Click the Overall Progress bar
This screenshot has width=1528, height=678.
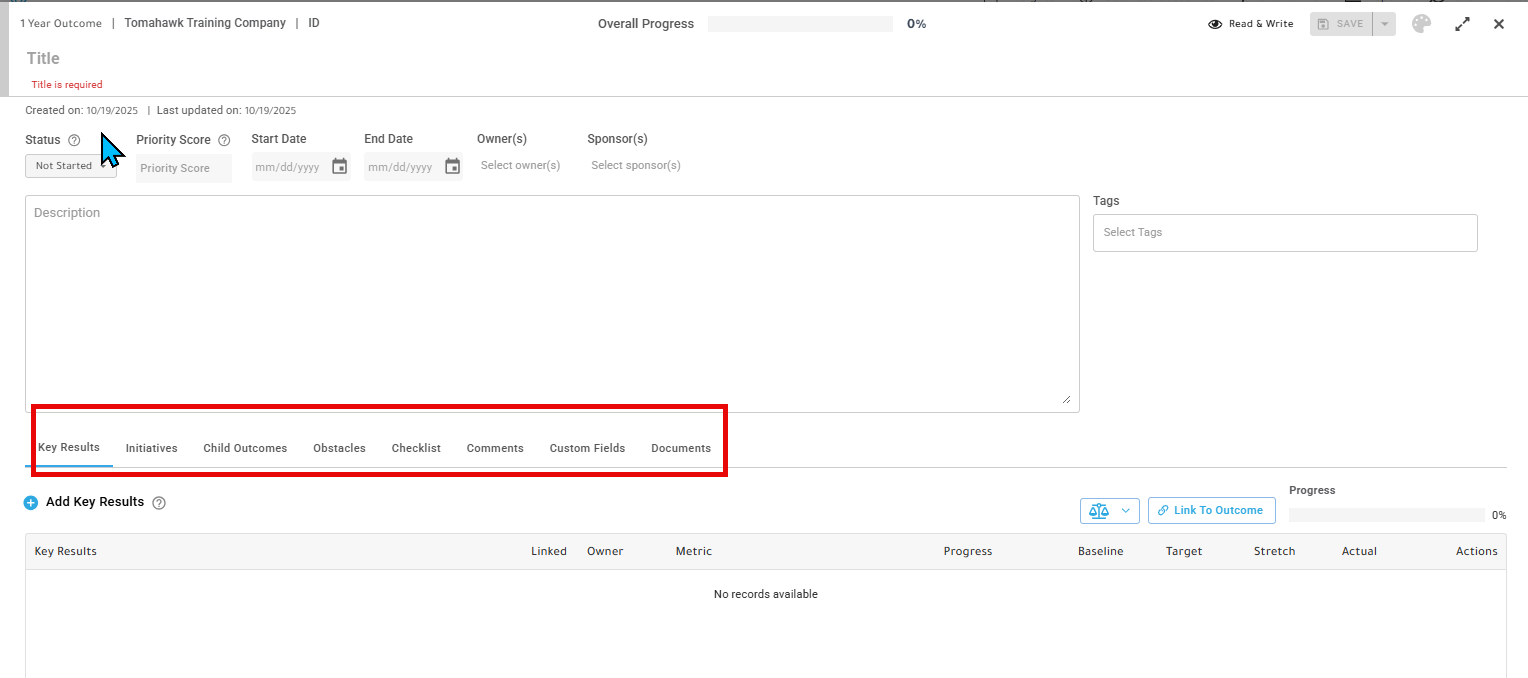[x=800, y=24]
